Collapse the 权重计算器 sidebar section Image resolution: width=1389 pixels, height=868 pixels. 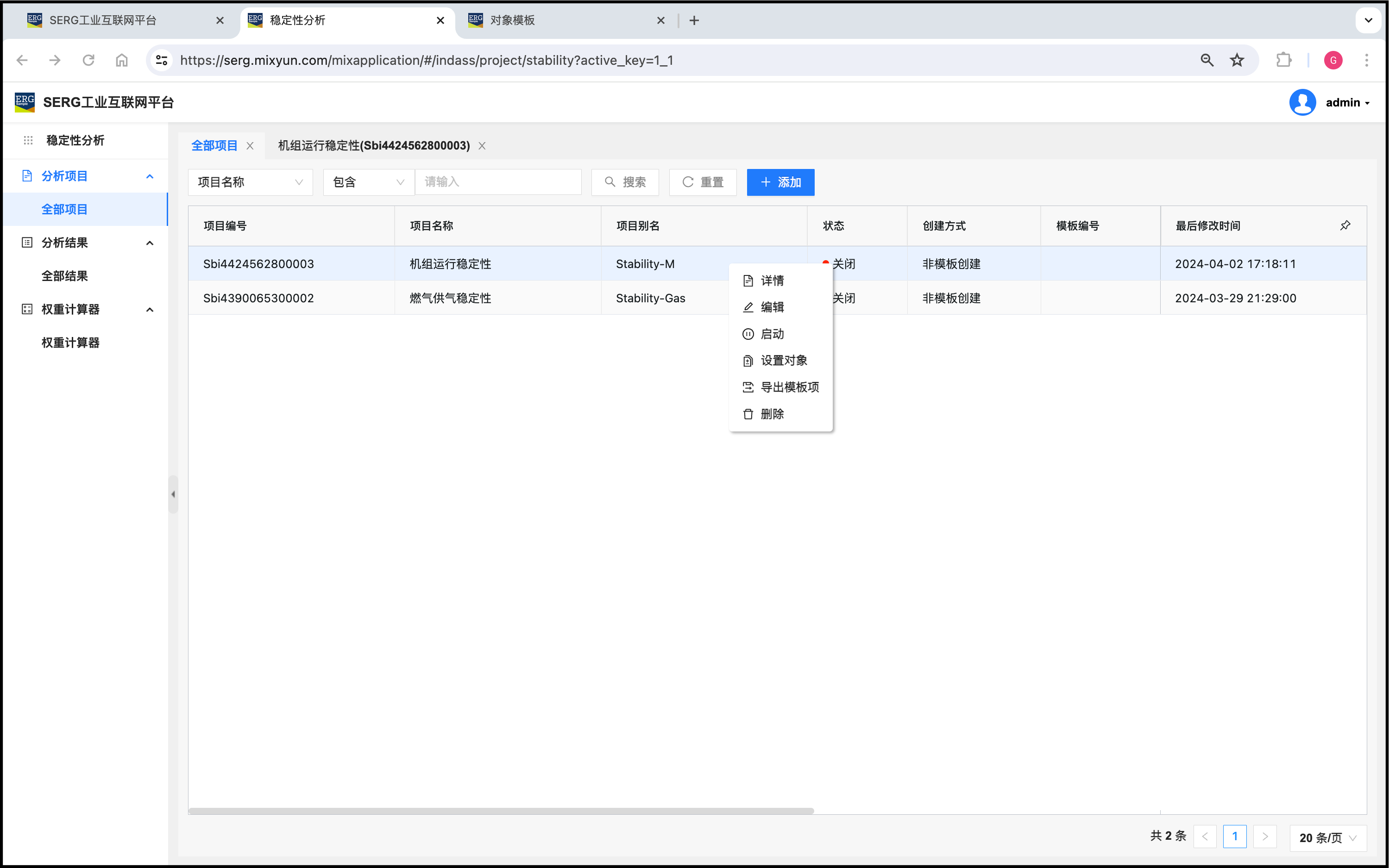point(150,309)
